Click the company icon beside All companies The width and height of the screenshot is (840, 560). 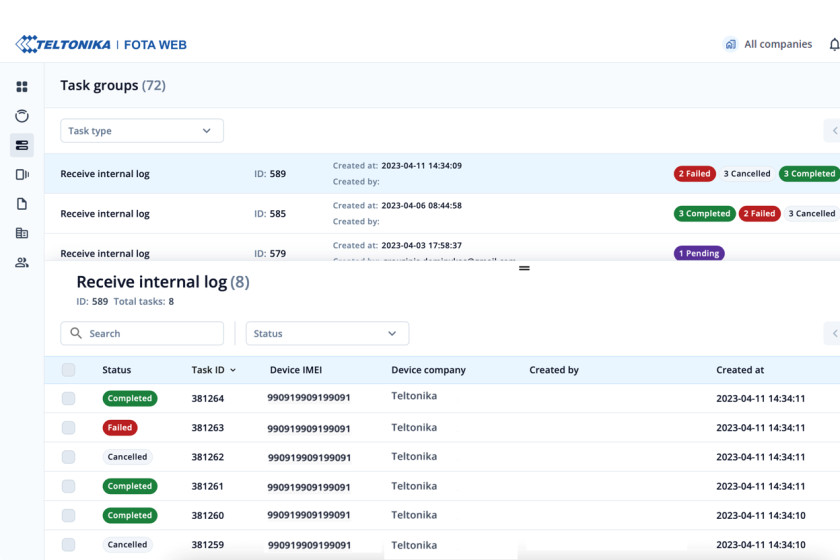[730, 44]
